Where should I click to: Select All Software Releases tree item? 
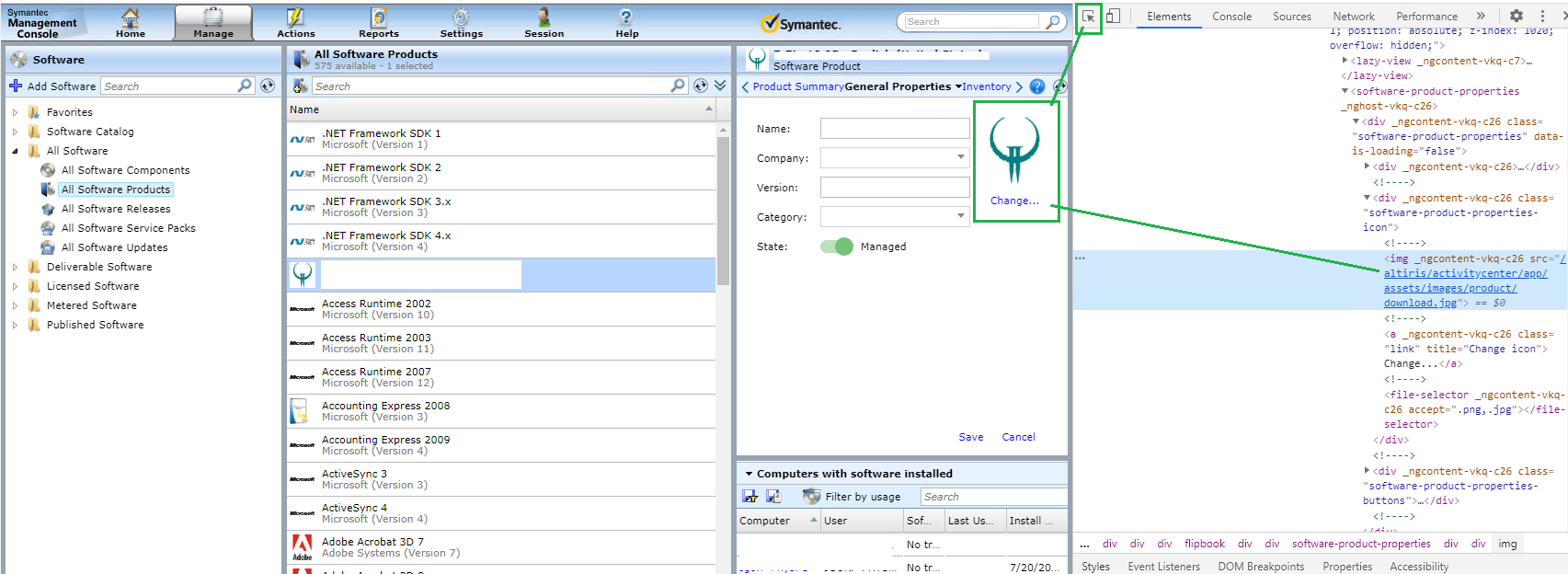point(116,209)
